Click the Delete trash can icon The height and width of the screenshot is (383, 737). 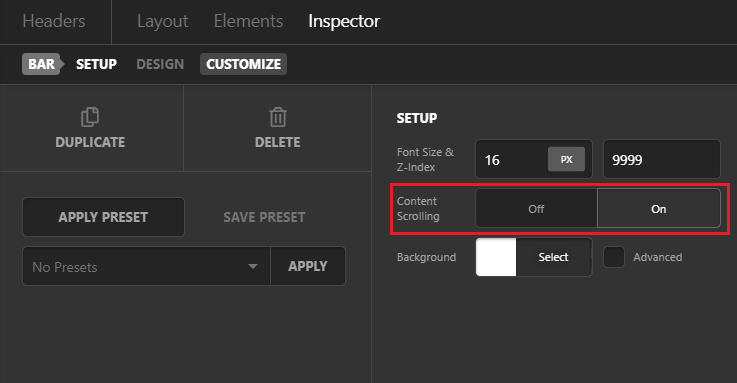point(277,117)
